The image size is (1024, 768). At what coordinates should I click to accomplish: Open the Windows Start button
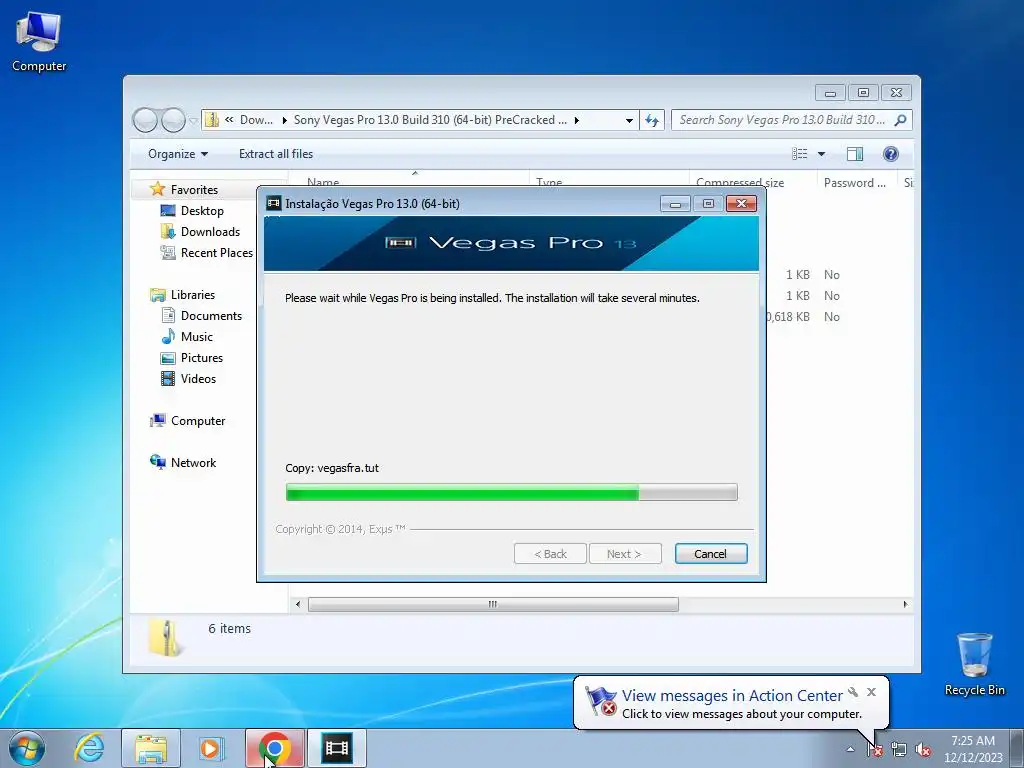(27, 748)
